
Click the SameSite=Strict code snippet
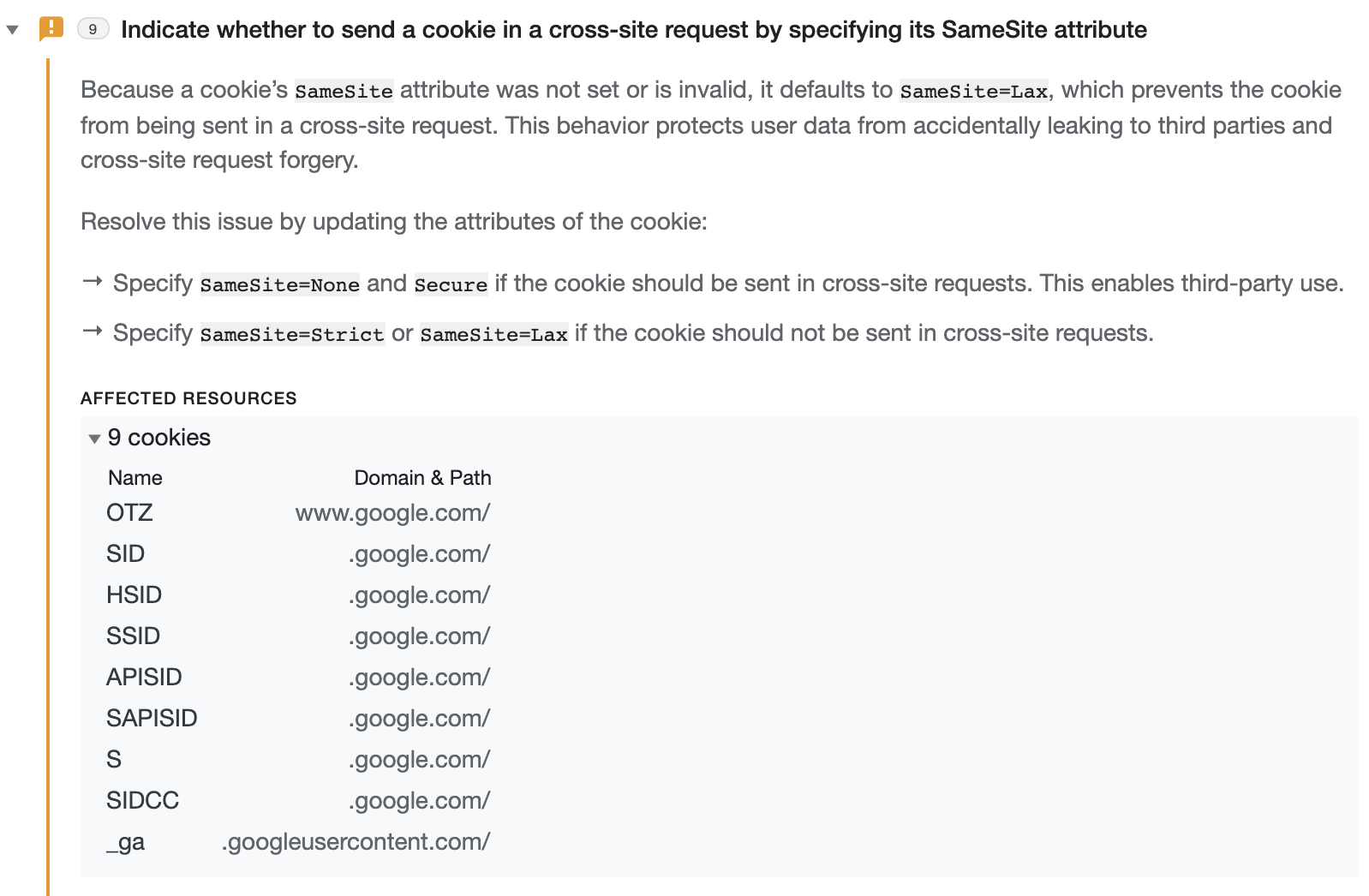tap(291, 333)
